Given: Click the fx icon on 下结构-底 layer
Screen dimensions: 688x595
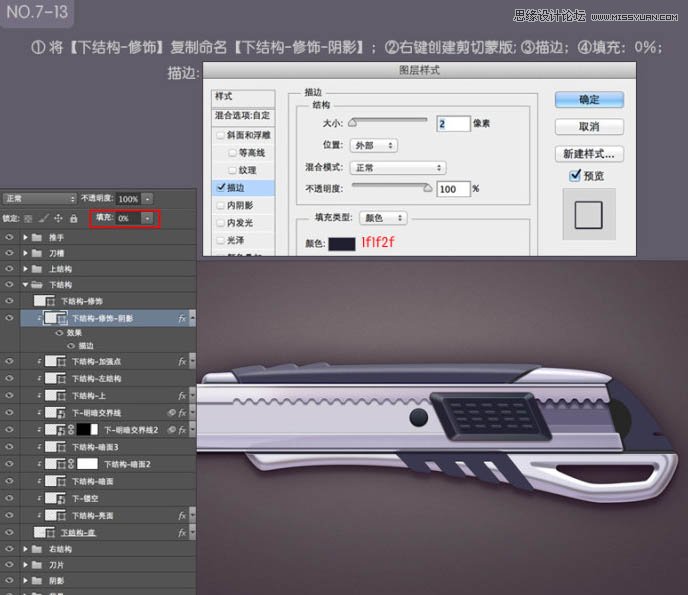Looking at the screenshot, I should point(182,533).
